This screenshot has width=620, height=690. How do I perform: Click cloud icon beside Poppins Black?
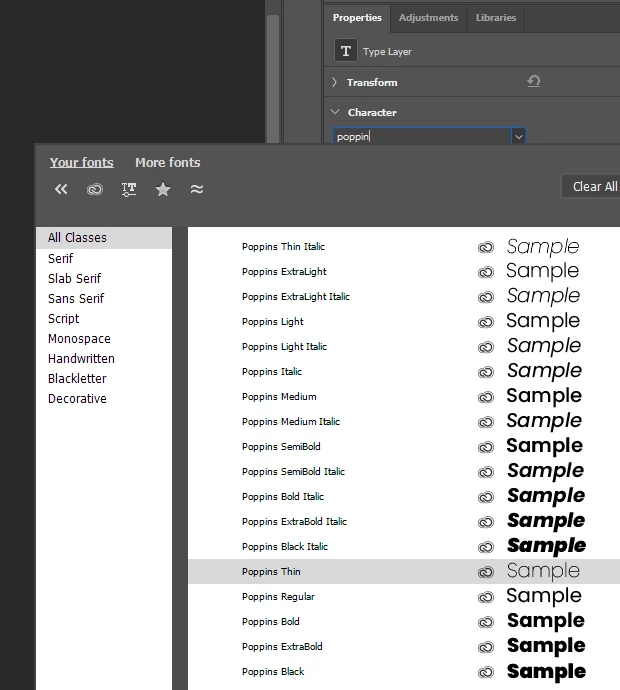486,672
